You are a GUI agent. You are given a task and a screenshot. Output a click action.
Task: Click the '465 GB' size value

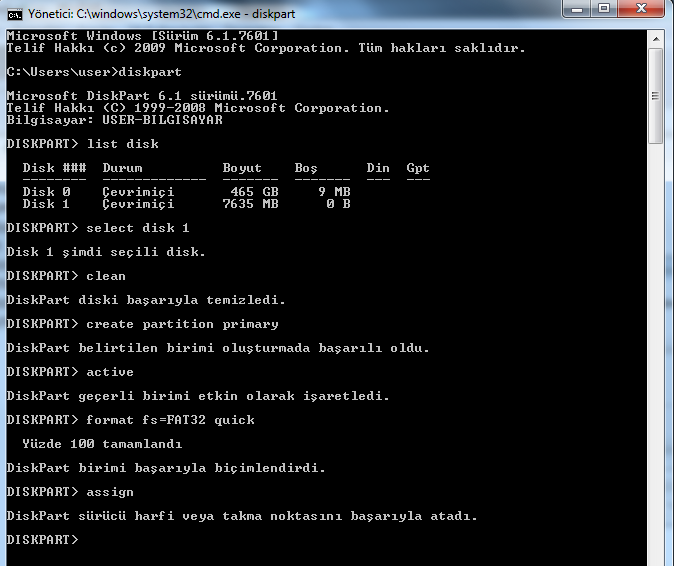click(x=254, y=192)
